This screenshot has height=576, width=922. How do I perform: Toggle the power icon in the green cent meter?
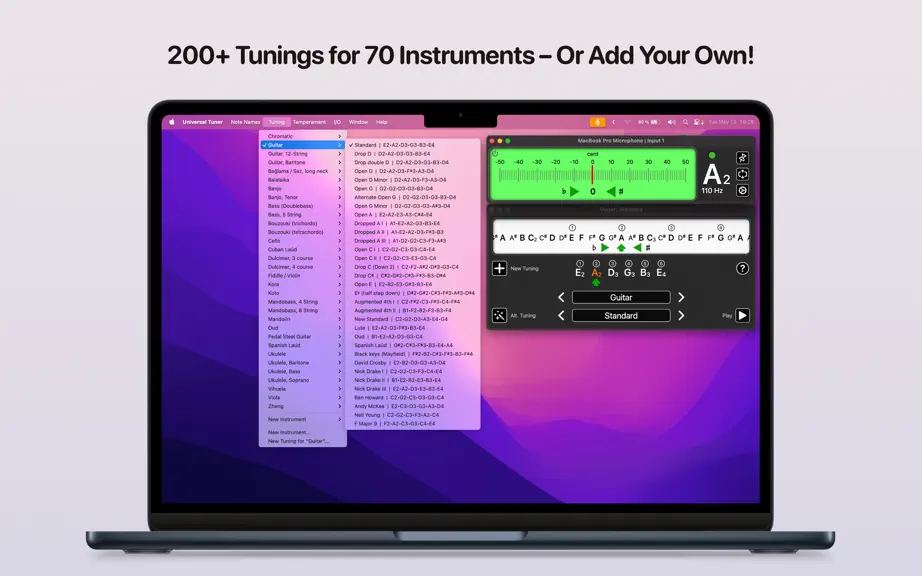click(495, 153)
